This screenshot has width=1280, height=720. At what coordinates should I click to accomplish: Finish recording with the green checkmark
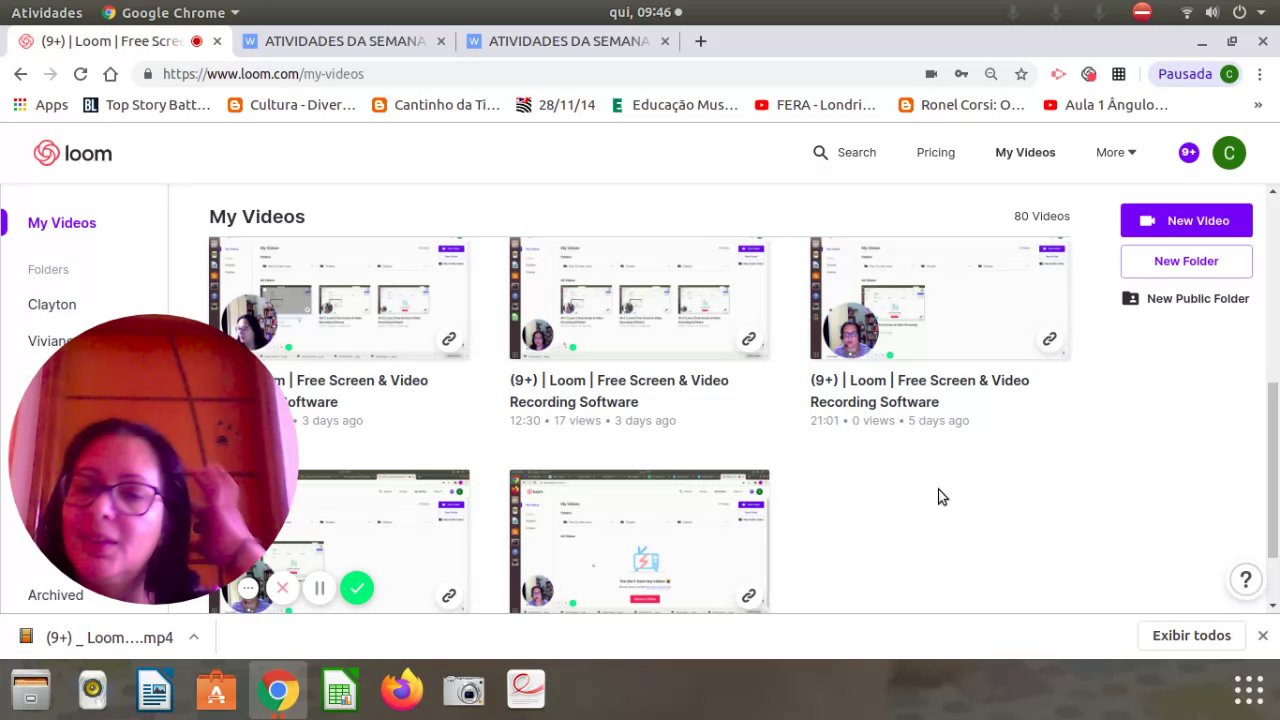coord(357,588)
